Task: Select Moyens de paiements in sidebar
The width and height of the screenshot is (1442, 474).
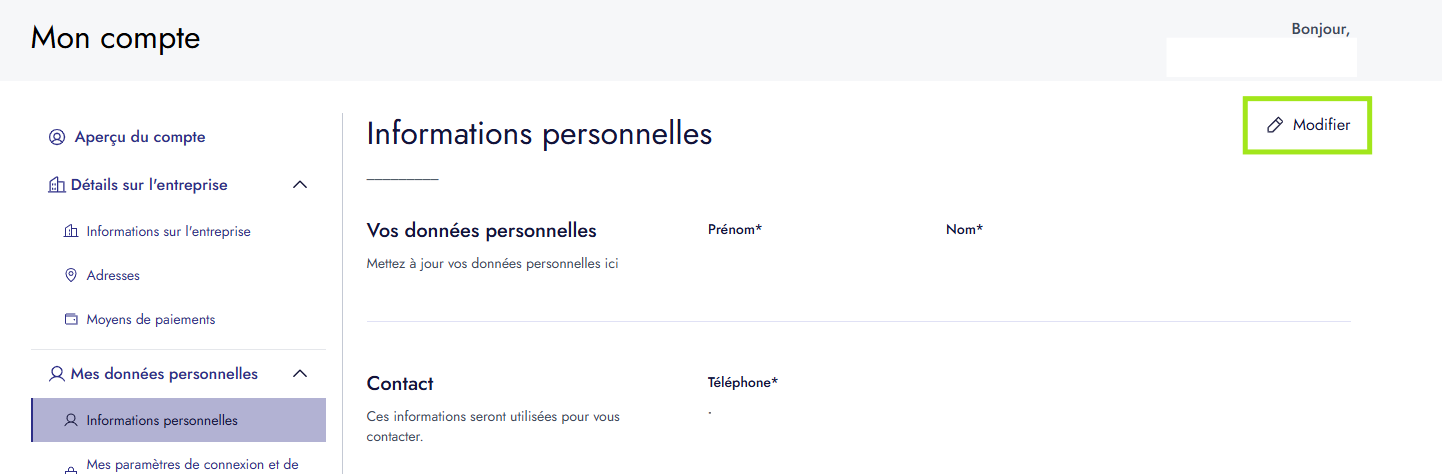Action: pyautogui.click(x=151, y=320)
